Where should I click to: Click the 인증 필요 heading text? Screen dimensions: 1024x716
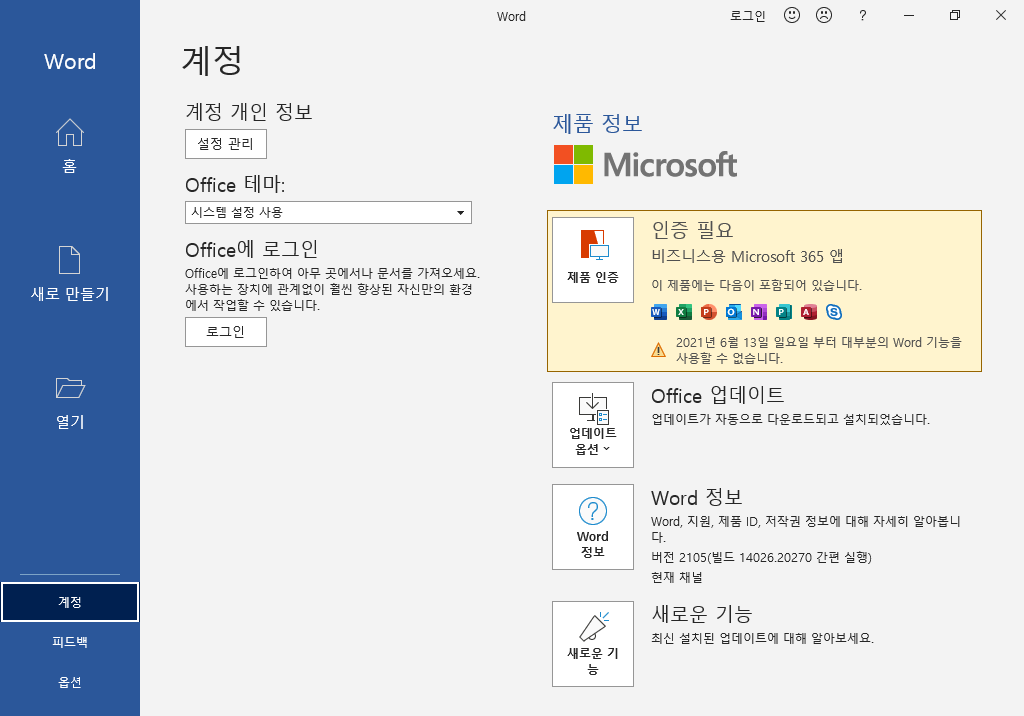692,230
